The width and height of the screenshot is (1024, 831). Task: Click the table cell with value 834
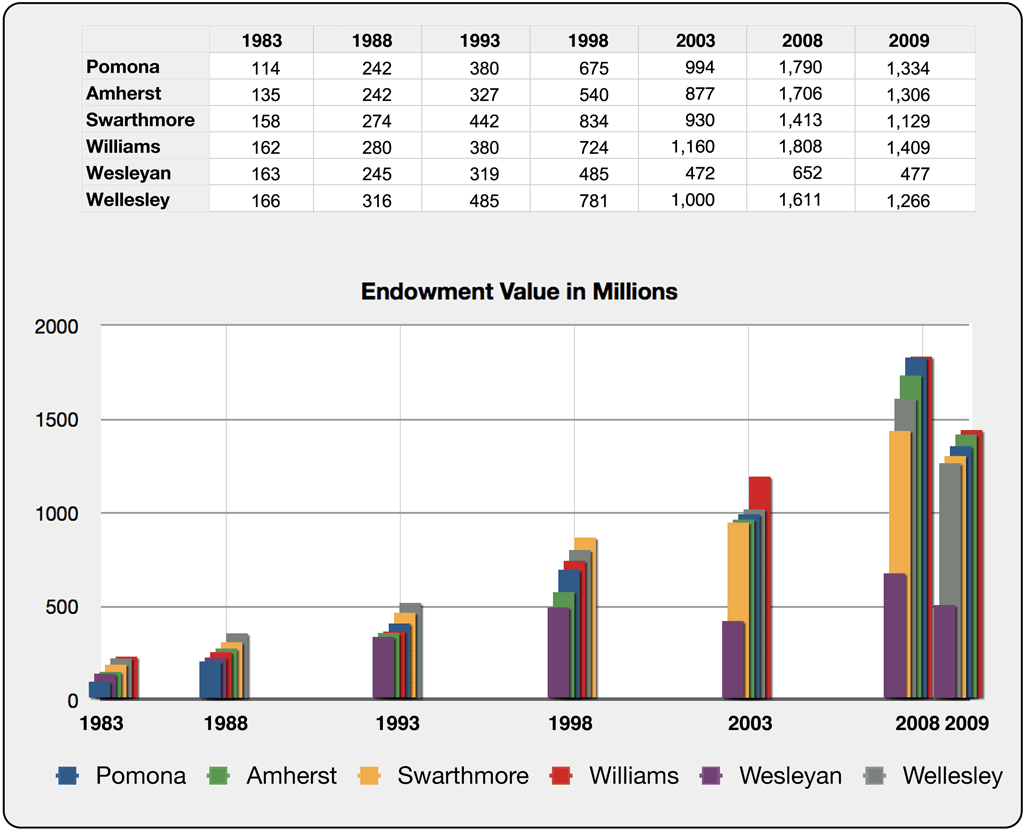pos(584,120)
